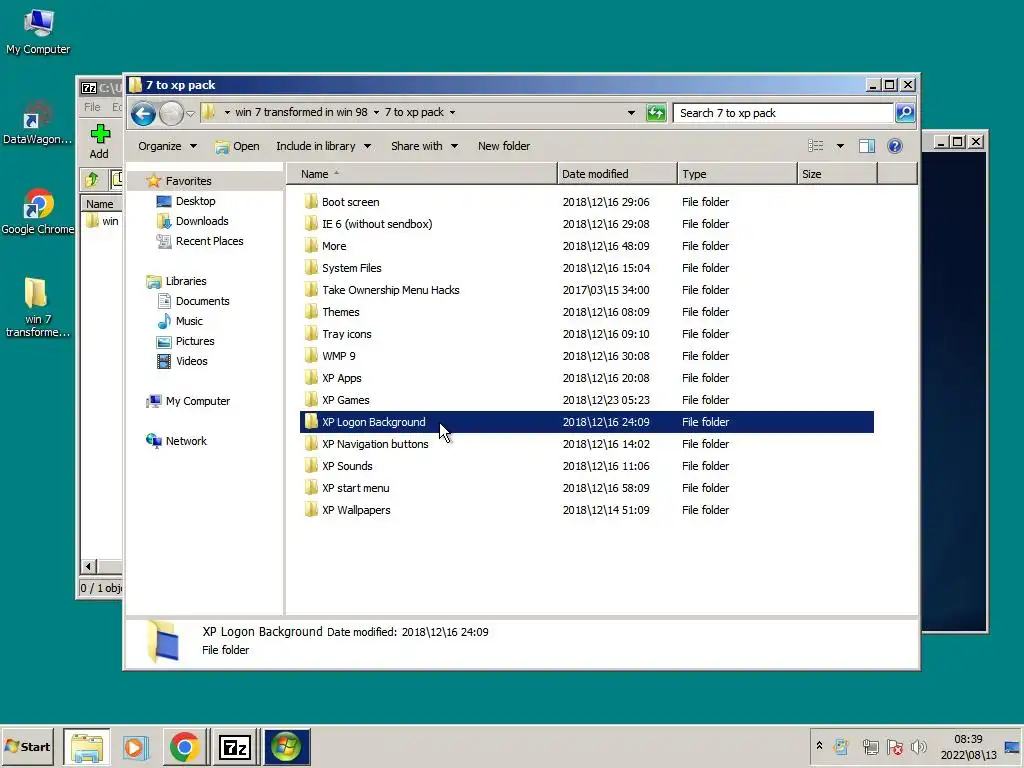This screenshot has width=1024, height=768.
Task: Open File menu in 7-Zip window
Action: pos(92,107)
